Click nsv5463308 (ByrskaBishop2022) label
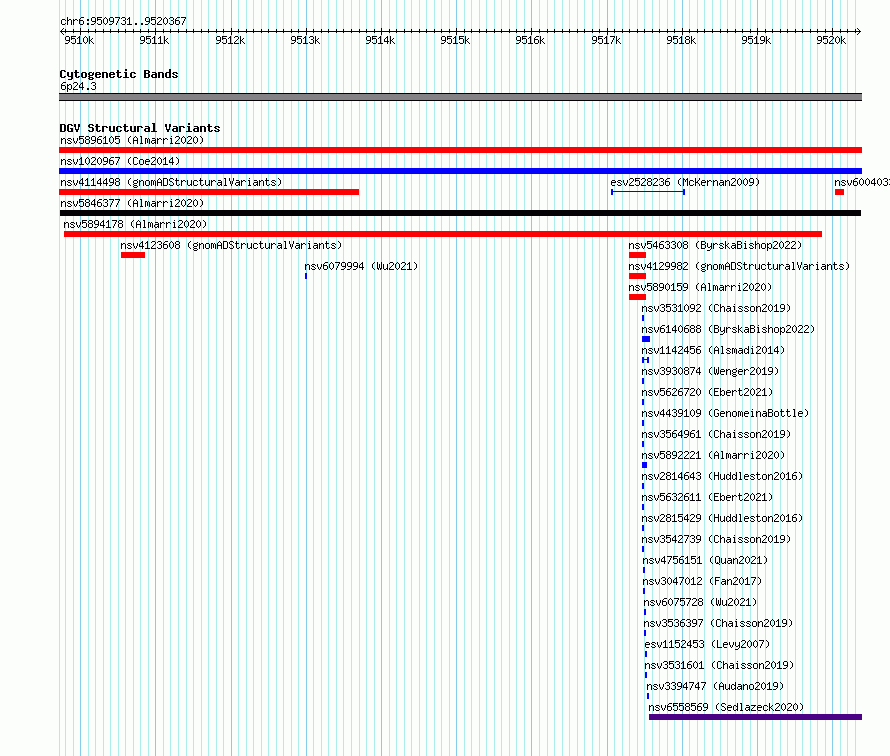890x756 pixels. click(x=715, y=245)
